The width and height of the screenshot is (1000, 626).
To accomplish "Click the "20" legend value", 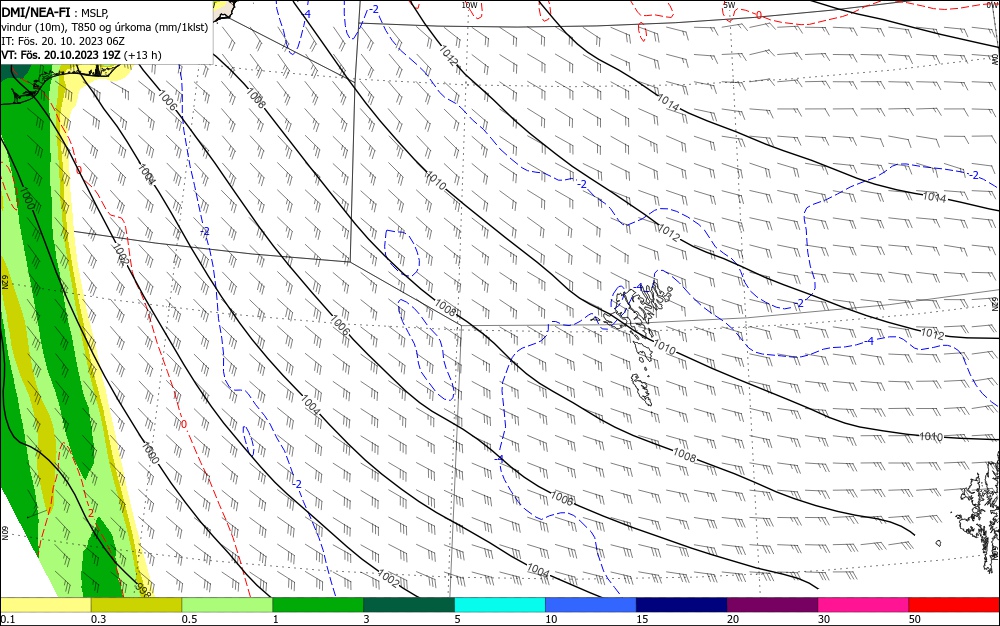I will (x=733, y=619).
